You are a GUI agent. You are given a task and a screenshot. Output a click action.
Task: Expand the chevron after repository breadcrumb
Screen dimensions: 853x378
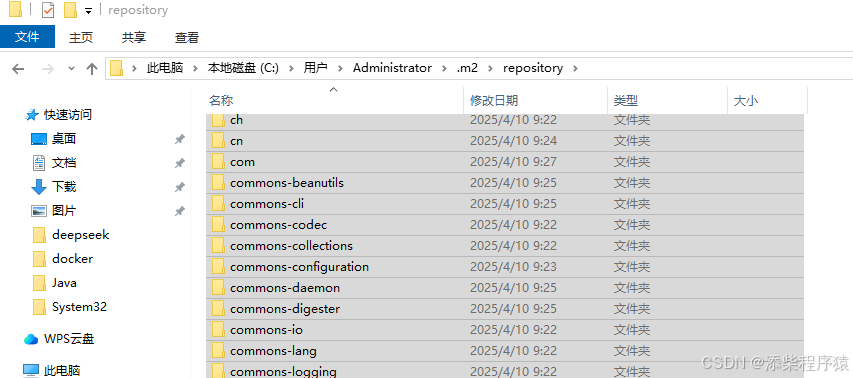(576, 69)
